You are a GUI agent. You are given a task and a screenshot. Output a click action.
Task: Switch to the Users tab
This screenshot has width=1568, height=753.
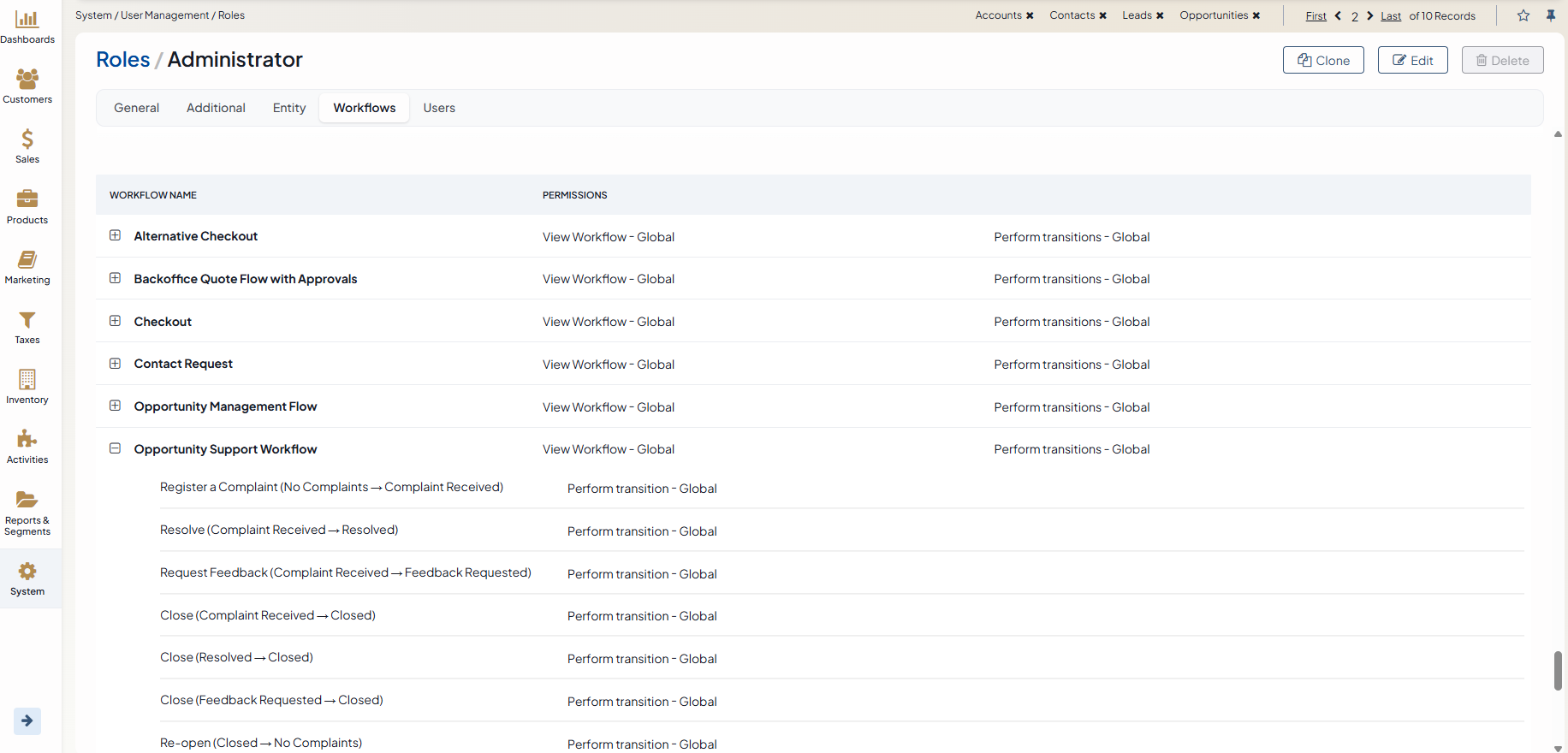tap(439, 108)
